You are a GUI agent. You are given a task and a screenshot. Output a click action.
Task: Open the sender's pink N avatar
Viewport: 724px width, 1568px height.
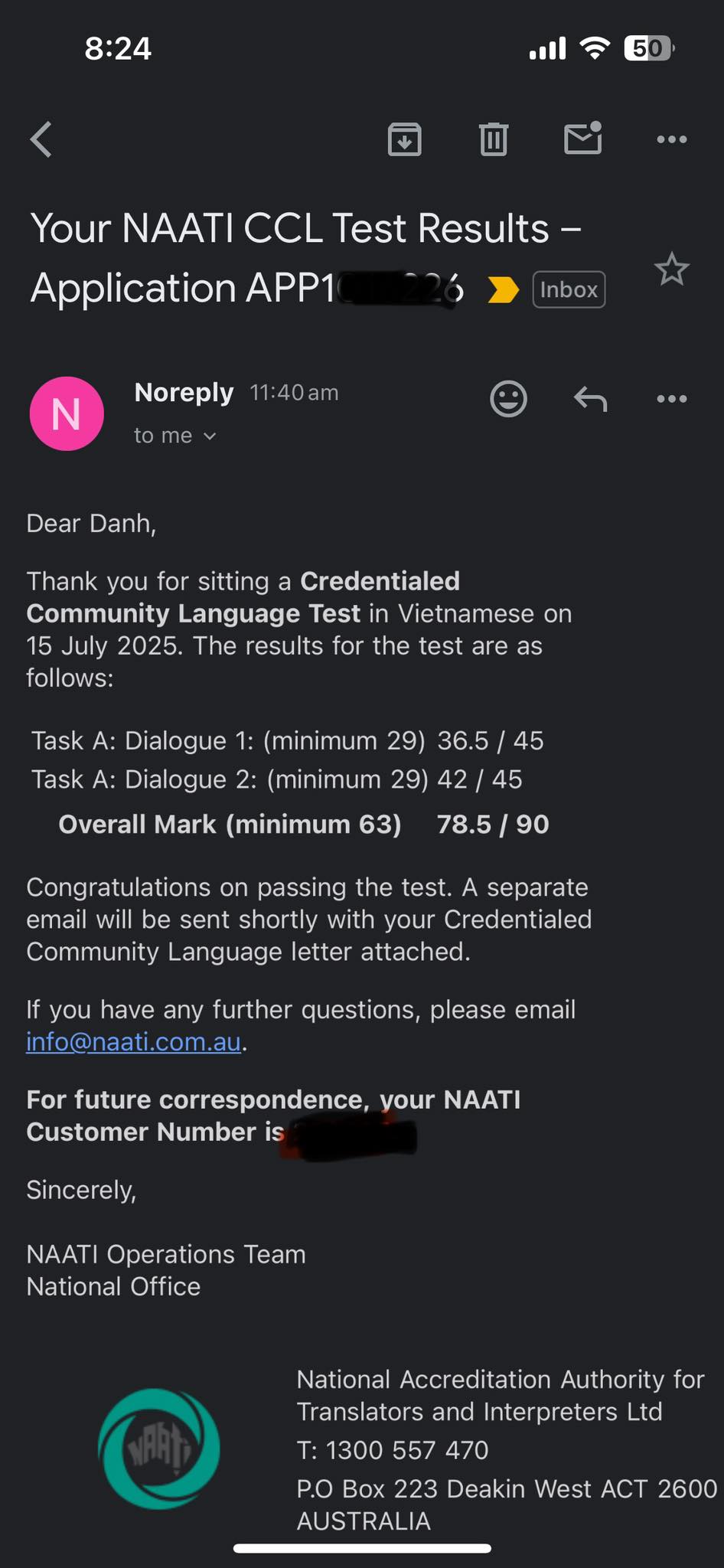pyautogui.click(x=67, y=413)
